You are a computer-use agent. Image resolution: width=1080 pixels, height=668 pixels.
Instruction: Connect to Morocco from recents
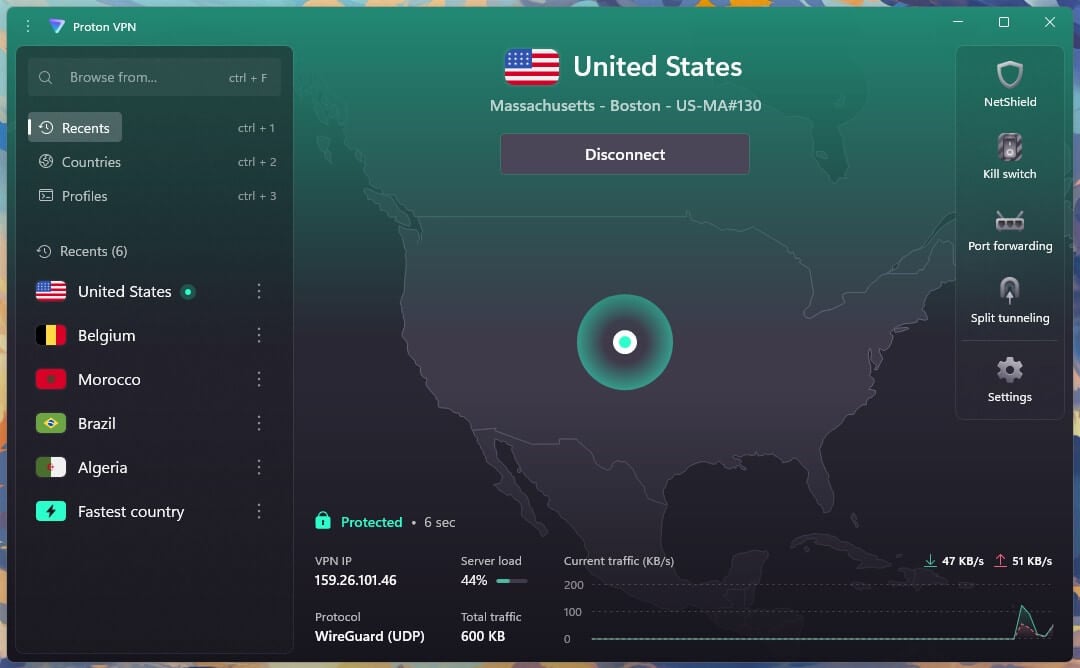click(109, 379)
